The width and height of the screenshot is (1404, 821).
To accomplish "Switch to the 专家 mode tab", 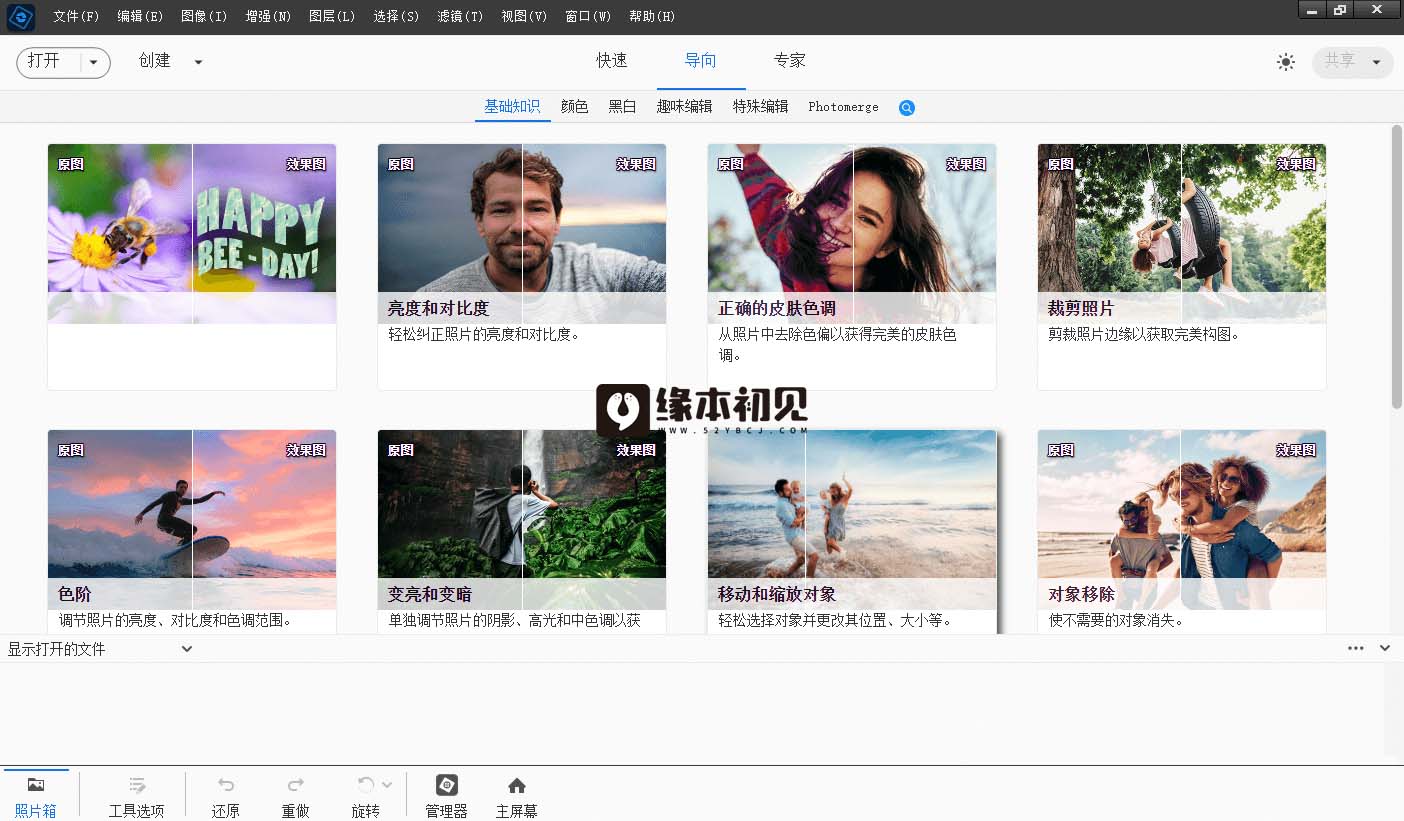I will (790, 61).
